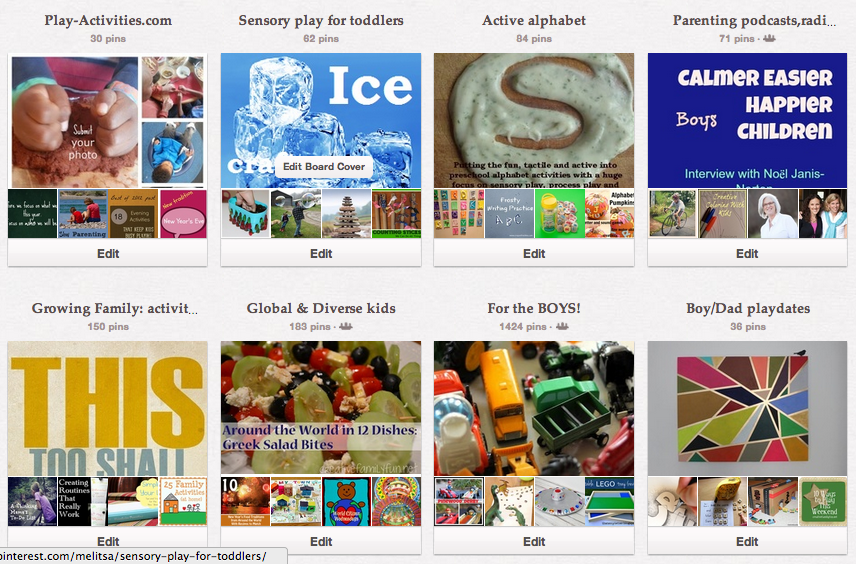Open the Active alphabet board title
This screenshot has height=564, width=856.
(x=534, y=21)
